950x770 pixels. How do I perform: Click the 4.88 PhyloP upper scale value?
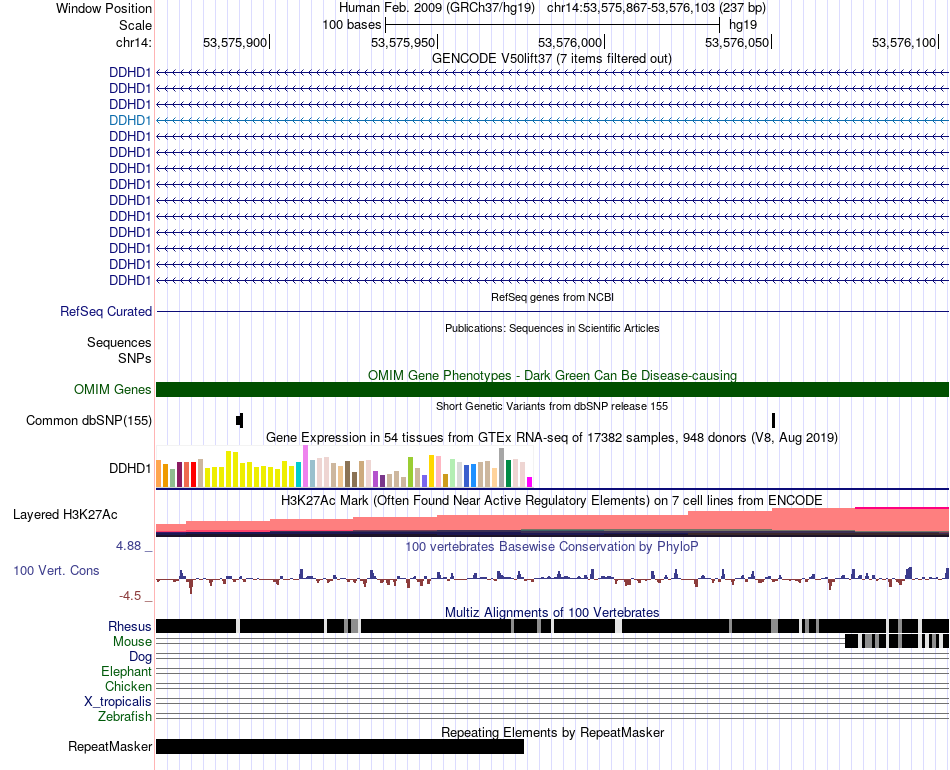click(129, 546)
